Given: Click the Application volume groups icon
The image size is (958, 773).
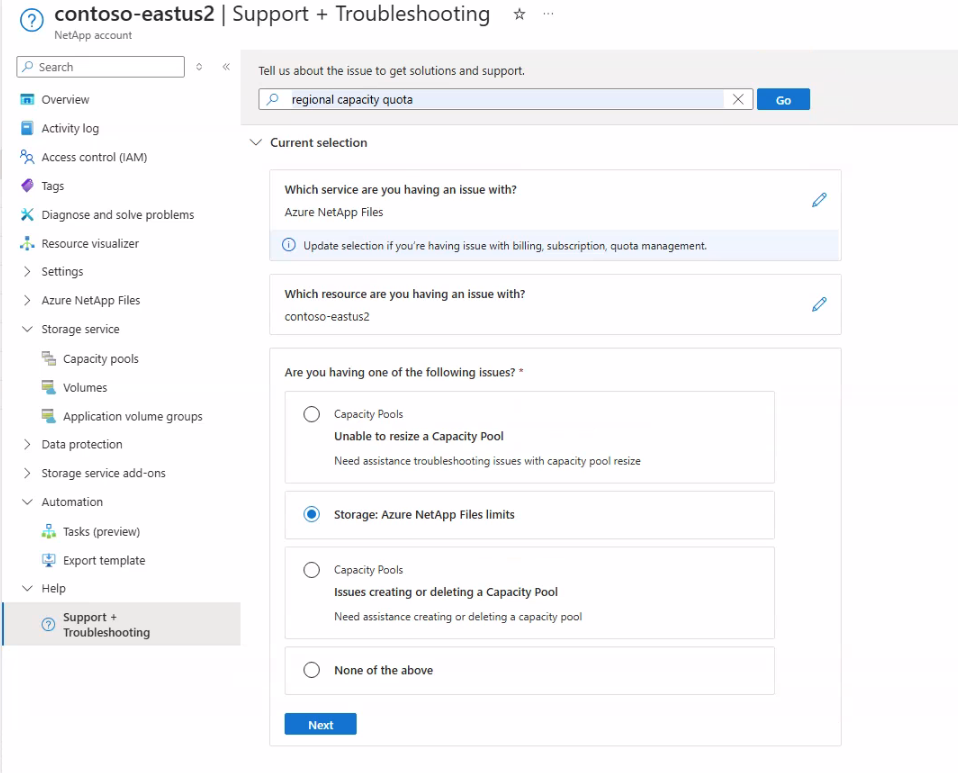Looking at the screenshot, I should (x=49, y=416).
